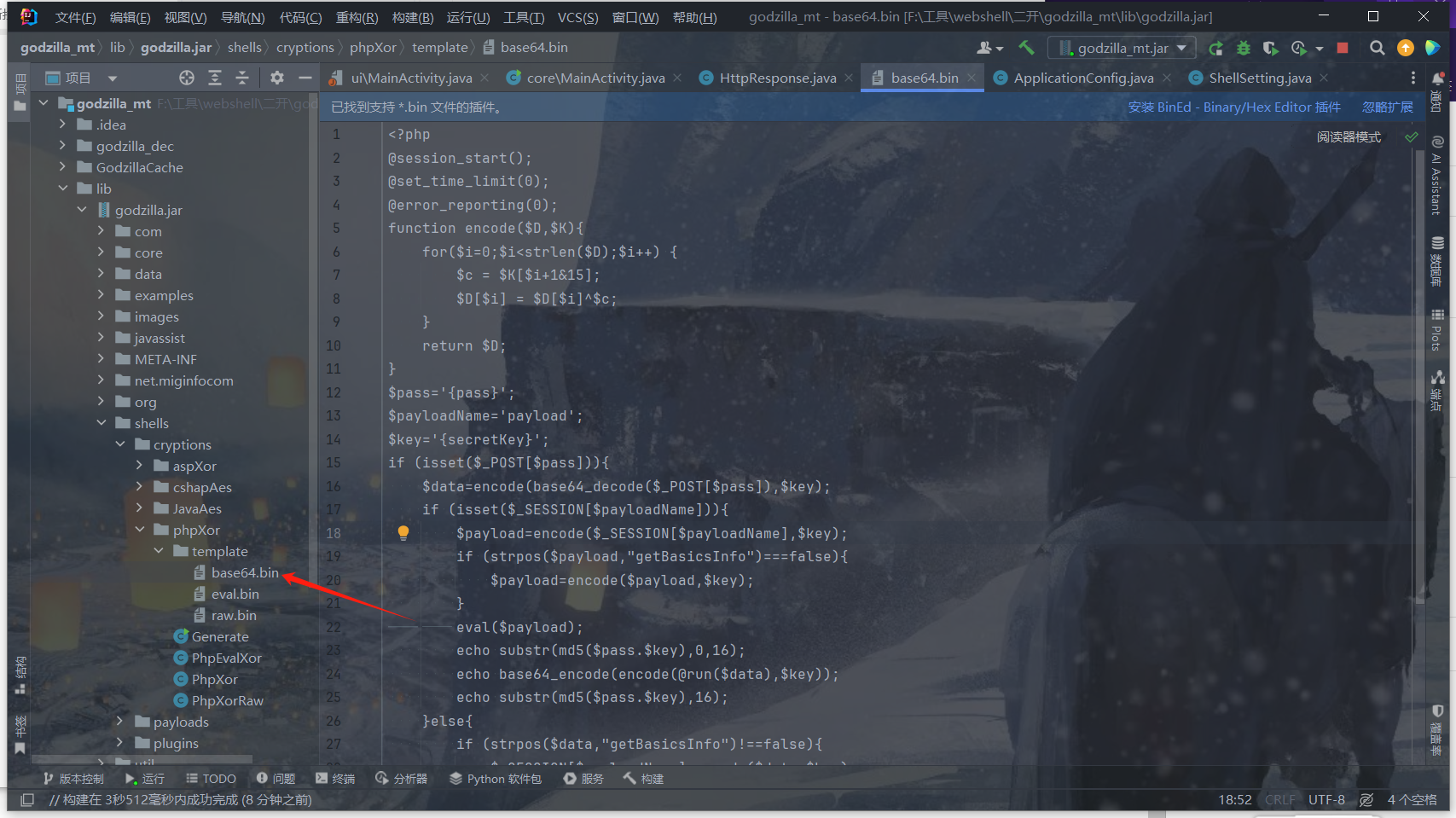
Task: Expand the payloads folder
Action: (x=120, y=722)
